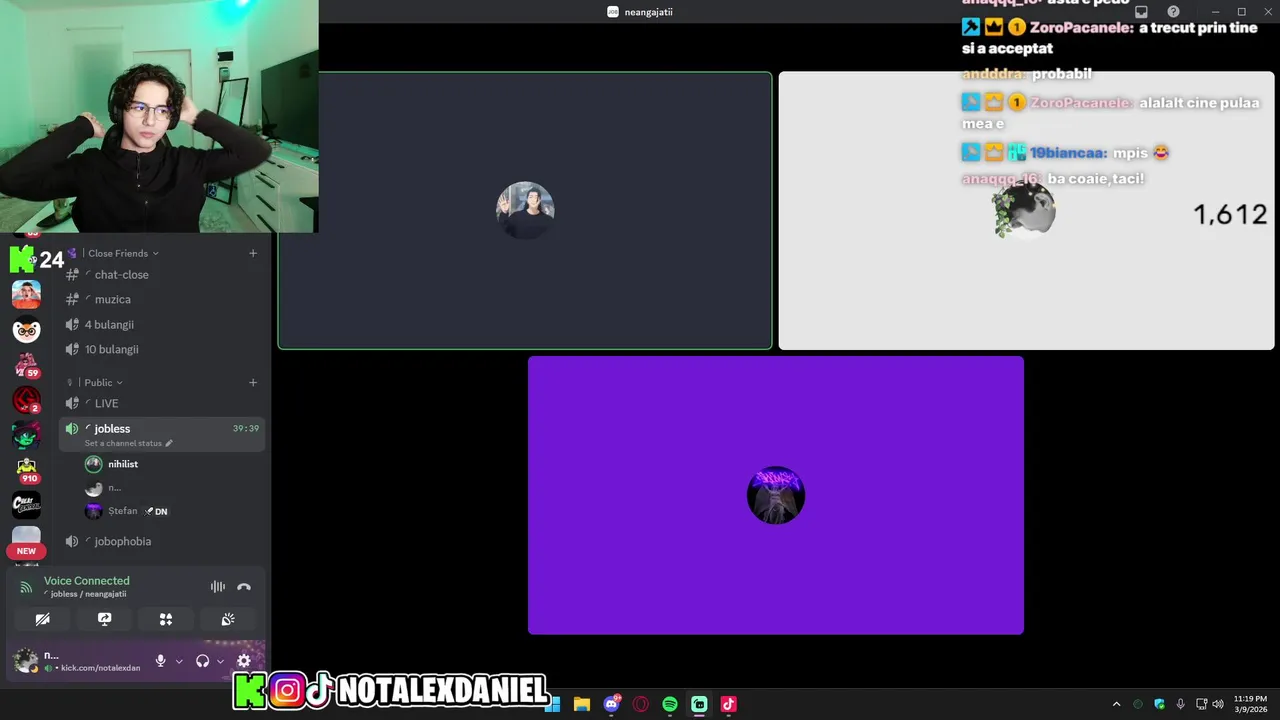
Task: Open the server icon with 59 badge
Action: [26, 365]
